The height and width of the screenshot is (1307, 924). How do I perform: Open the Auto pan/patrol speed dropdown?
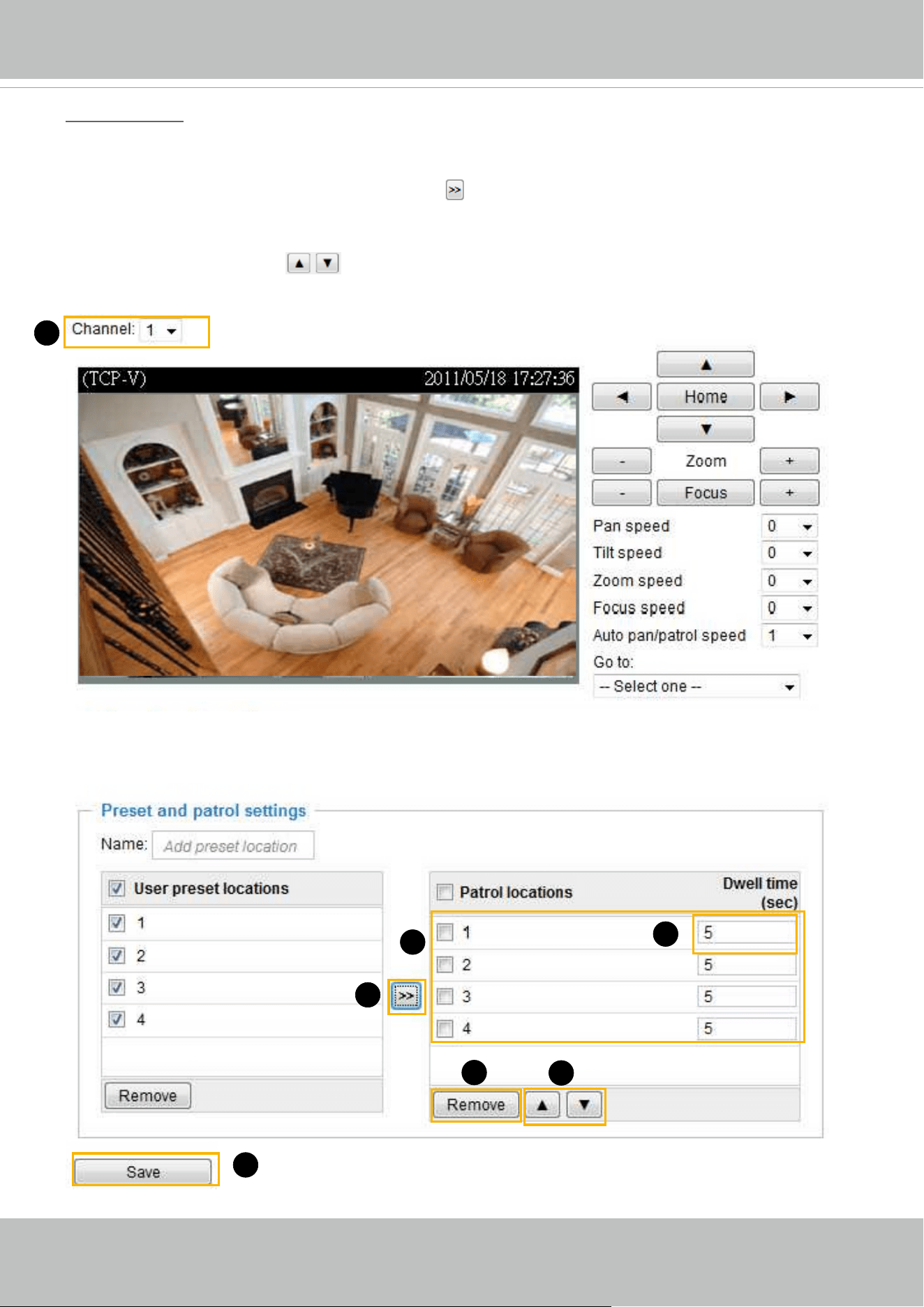coord(789,636)
